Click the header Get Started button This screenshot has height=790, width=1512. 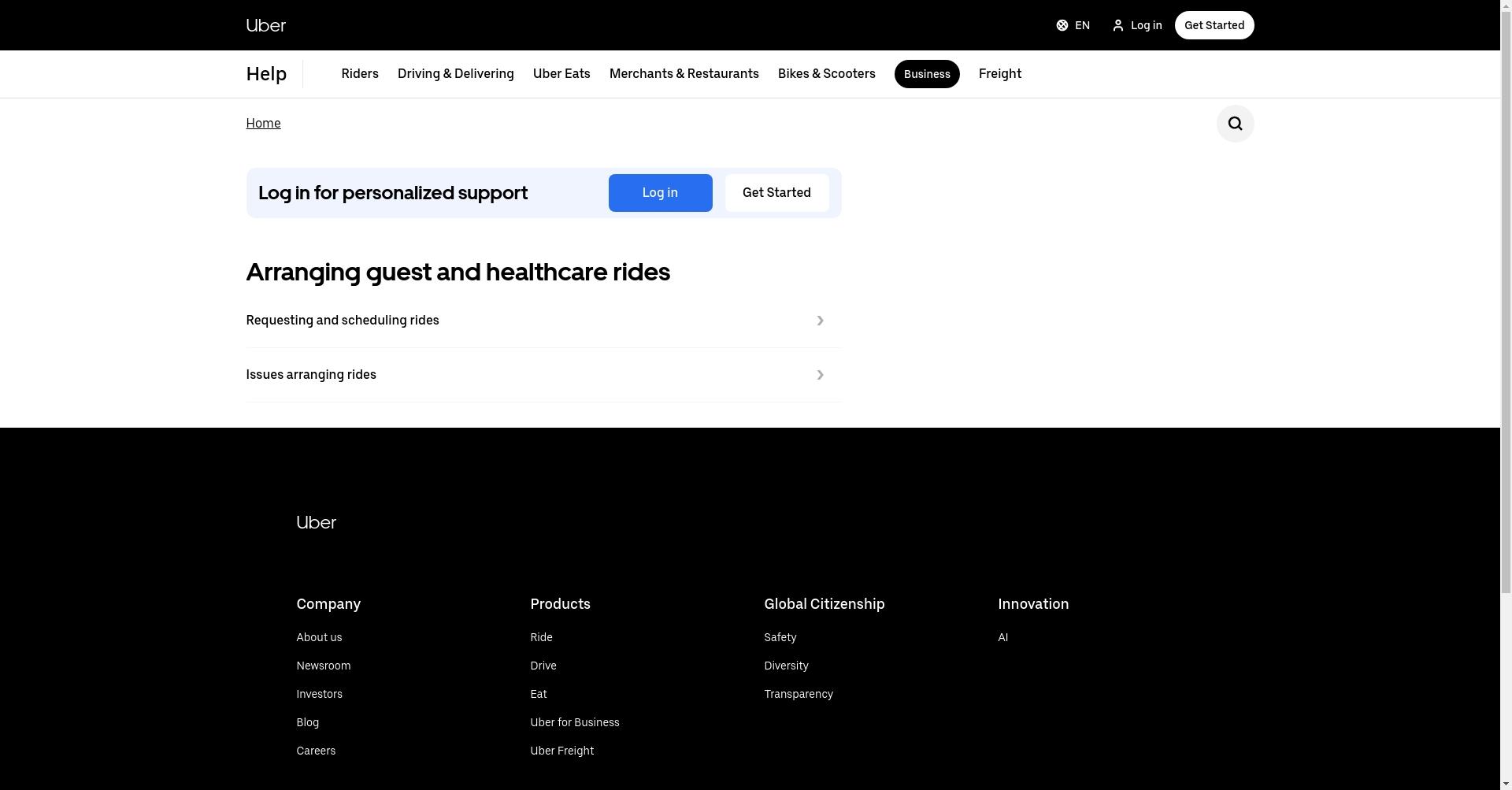tap(1214, 25)
